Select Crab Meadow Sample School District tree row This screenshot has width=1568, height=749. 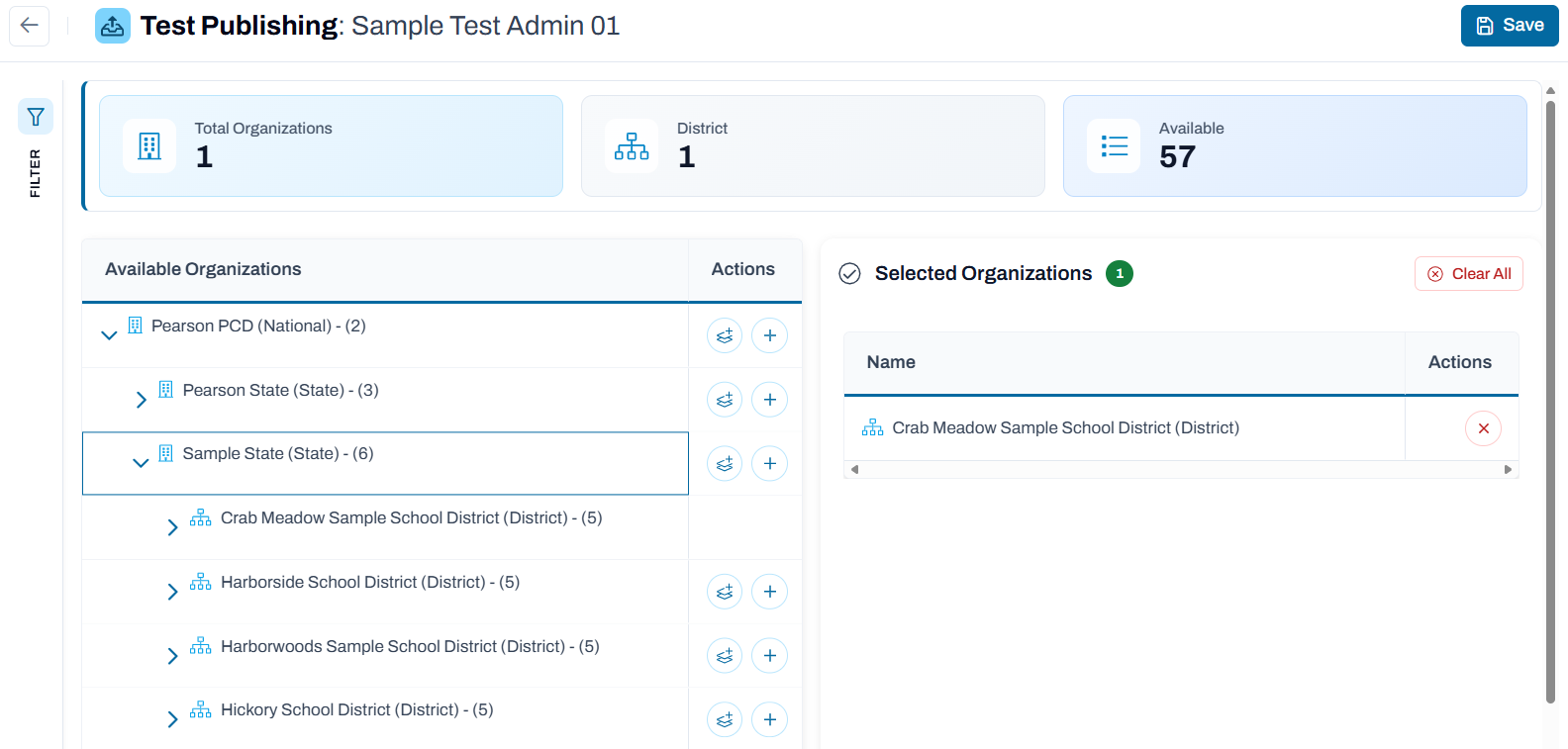click(x=385, y=527)
